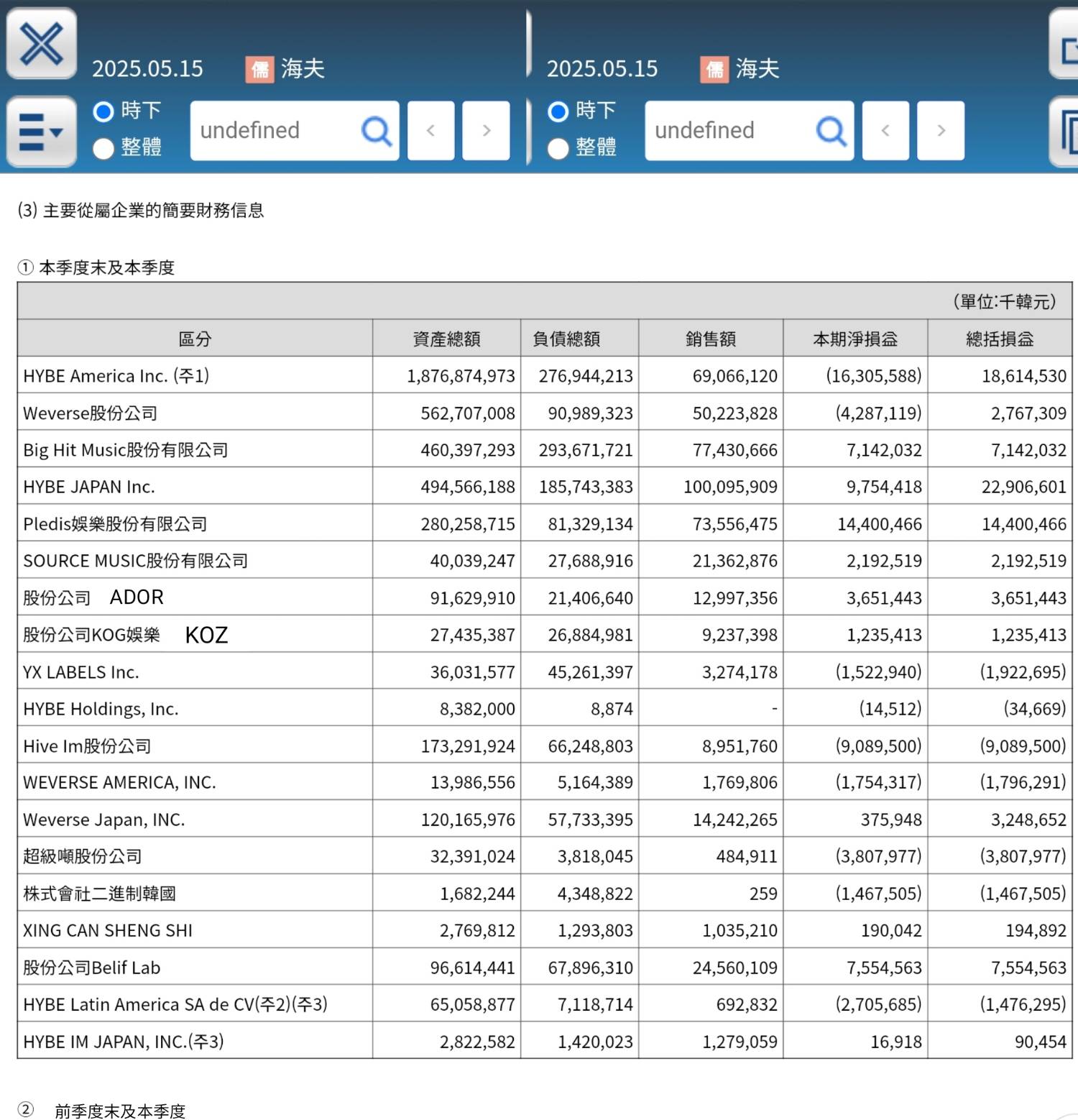Click unit label (單位:千韓元)
Screen dimensions: 1078x1120
[1005, 301]
